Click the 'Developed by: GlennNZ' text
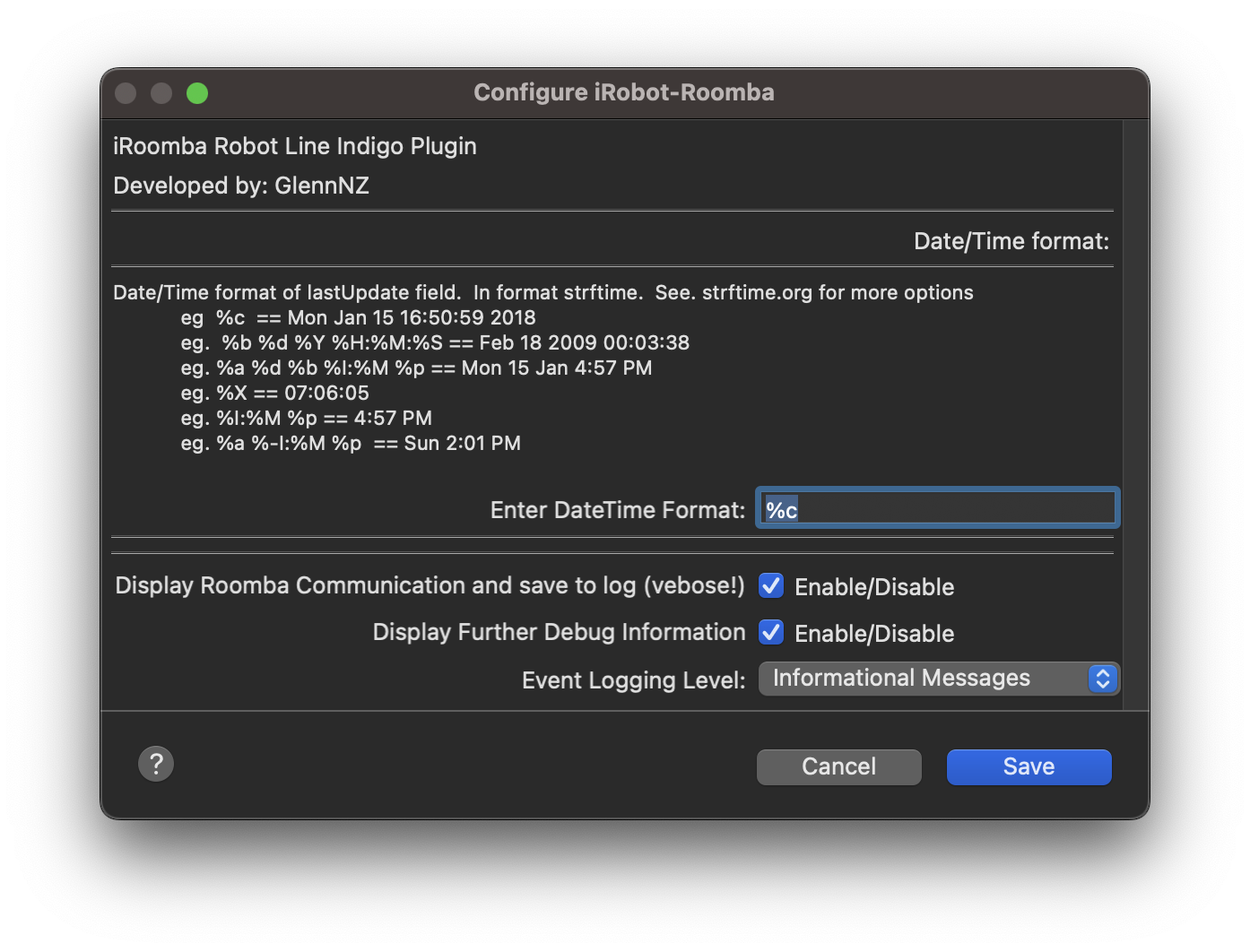This screenshot has width=1250, height=952. (x=241, y=186)
